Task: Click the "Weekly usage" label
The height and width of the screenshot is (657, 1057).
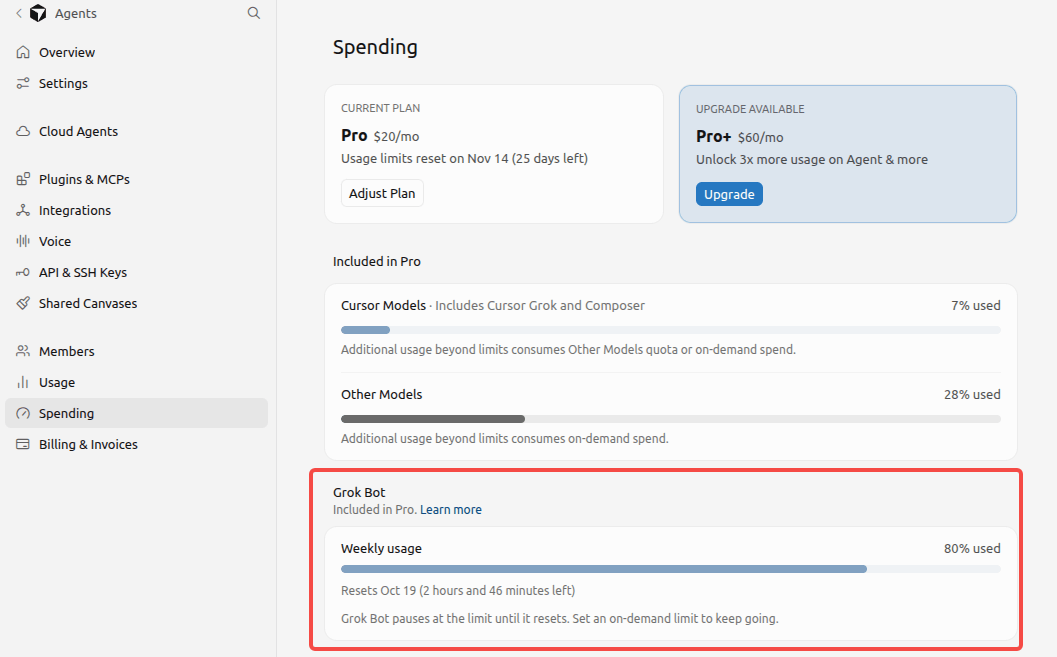Action: (382, 549)
